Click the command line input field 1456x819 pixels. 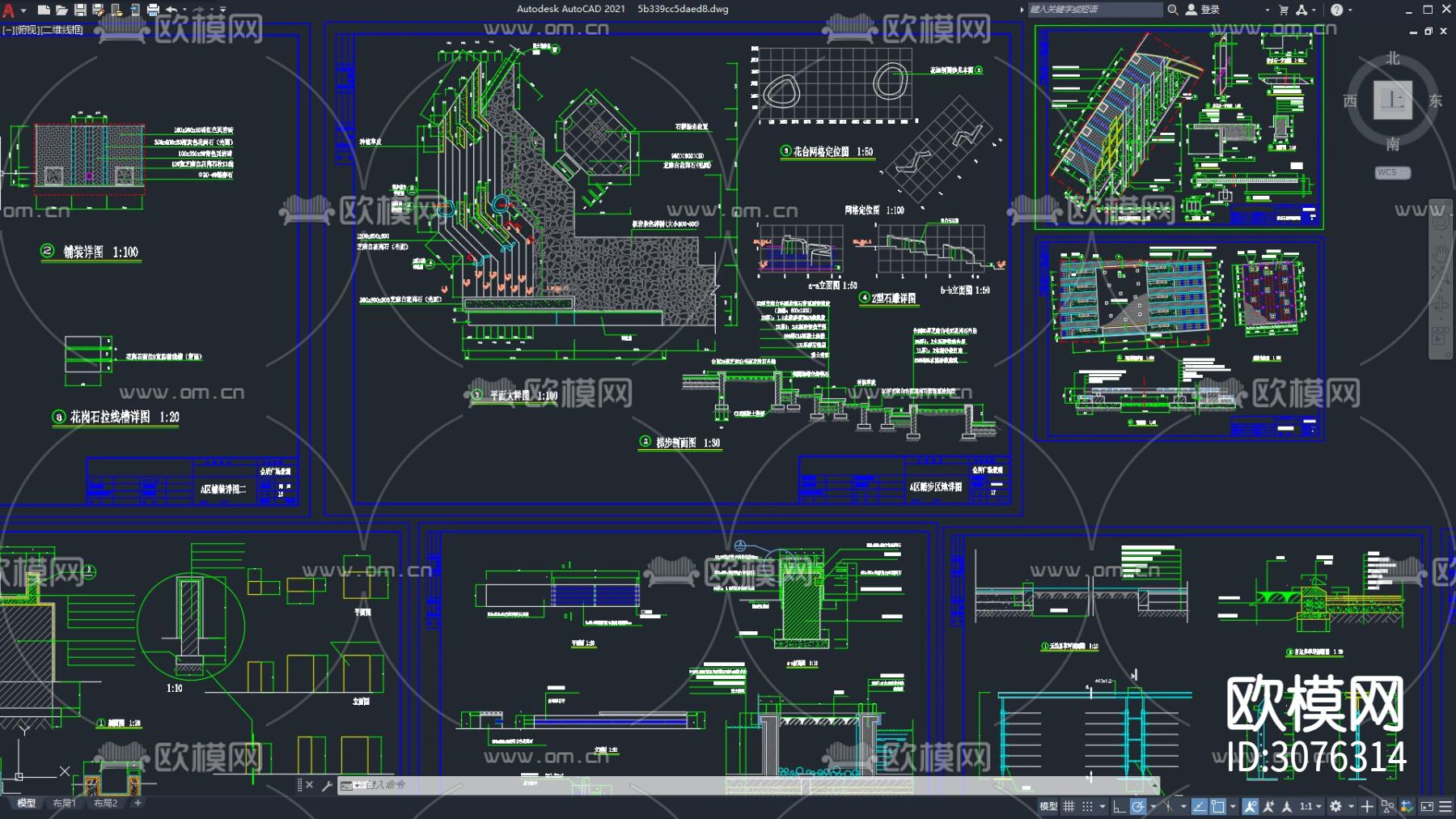748,785
